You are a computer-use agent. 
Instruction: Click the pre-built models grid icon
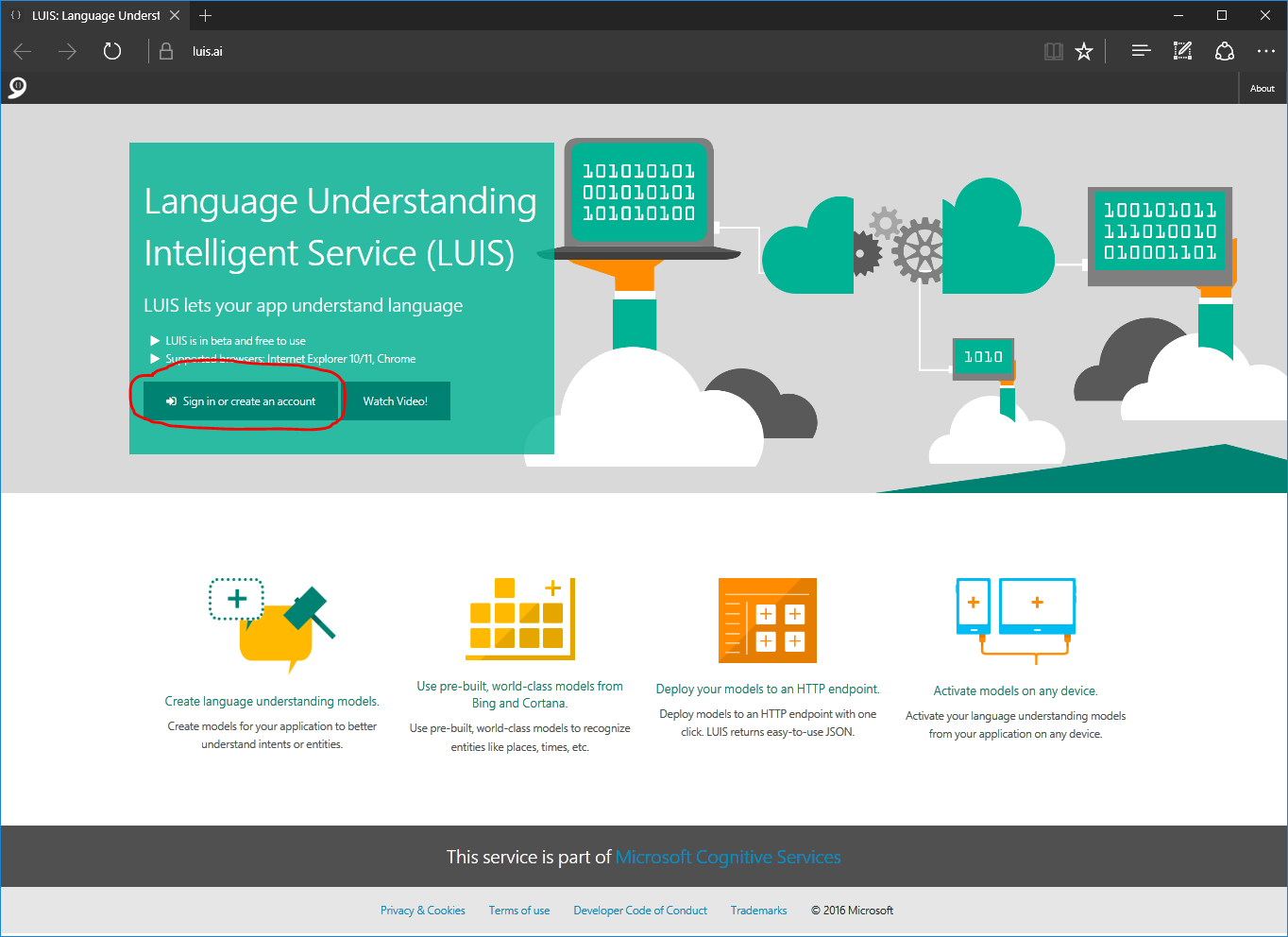pyautogui.click(x=520, y=619)
